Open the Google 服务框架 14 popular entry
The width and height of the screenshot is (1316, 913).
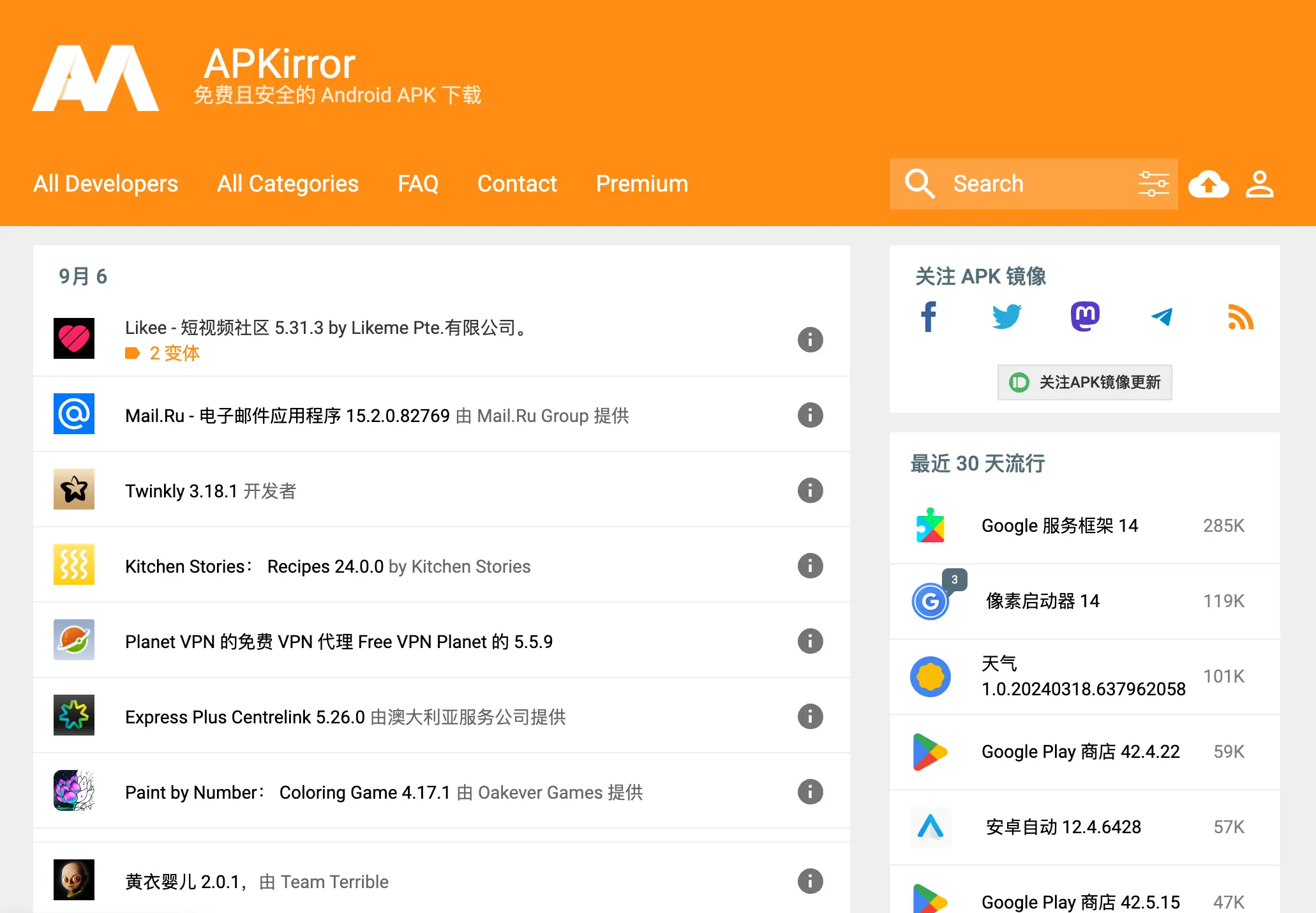pyautogui.click(x=1059, y=525)
